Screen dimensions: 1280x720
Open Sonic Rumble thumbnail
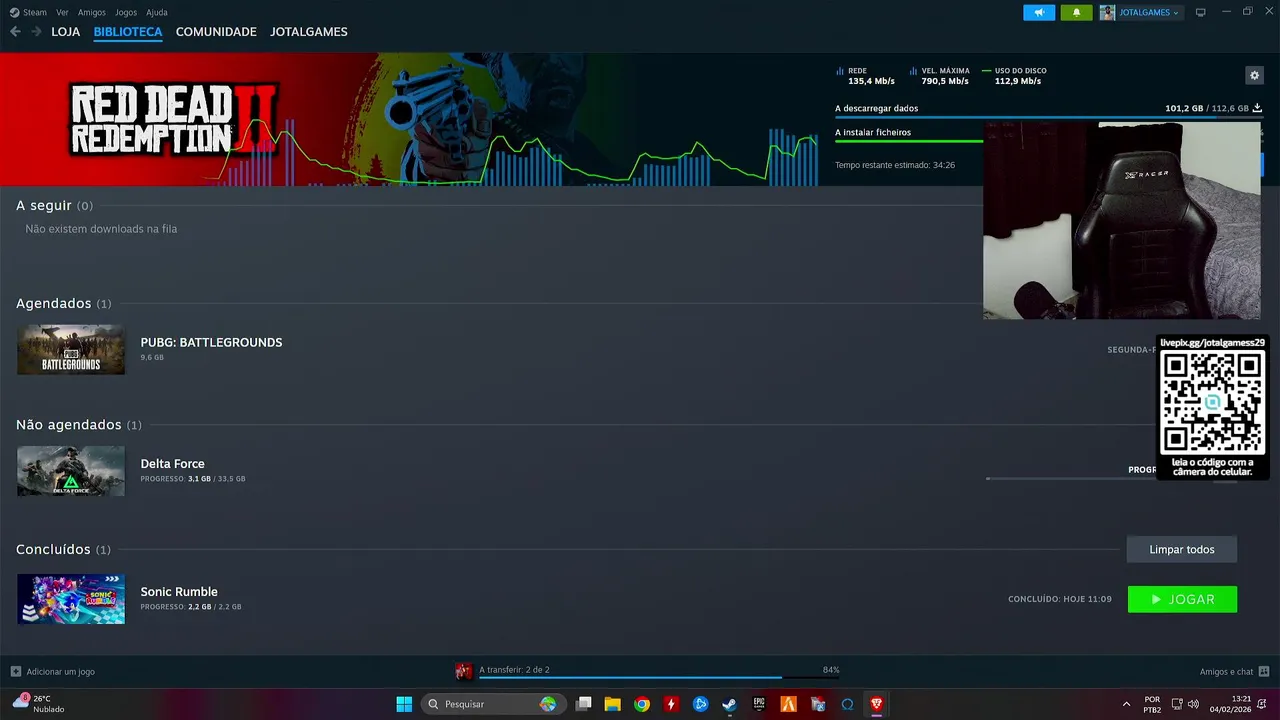pyautogui.click(x=71, y=599)
